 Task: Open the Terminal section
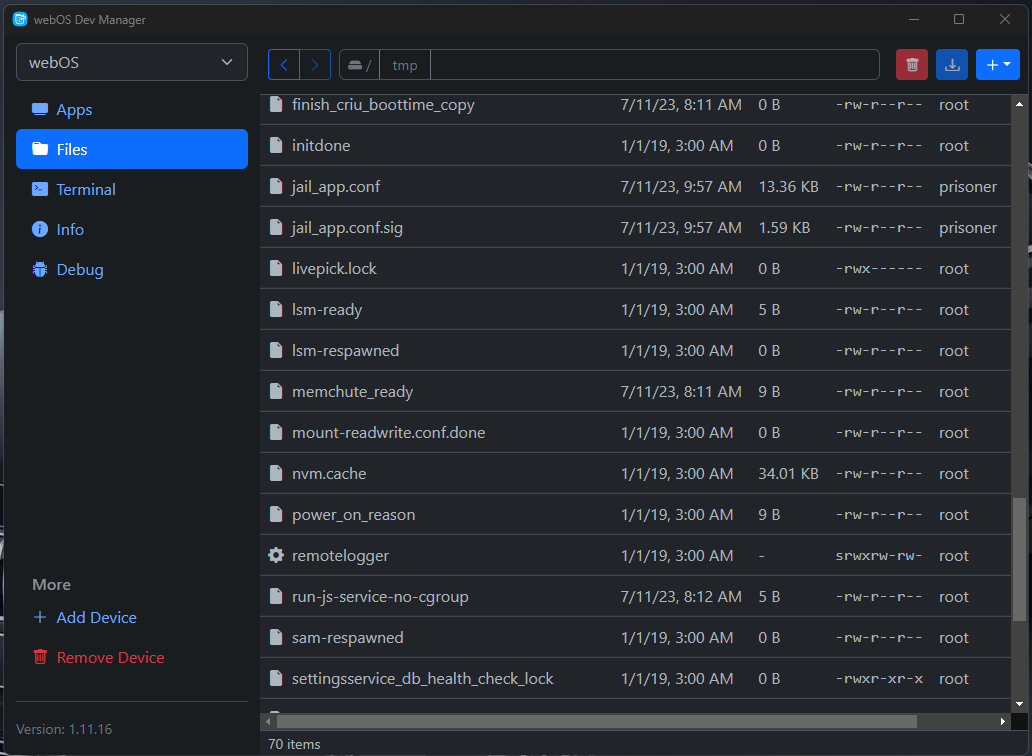pos(86,189)
